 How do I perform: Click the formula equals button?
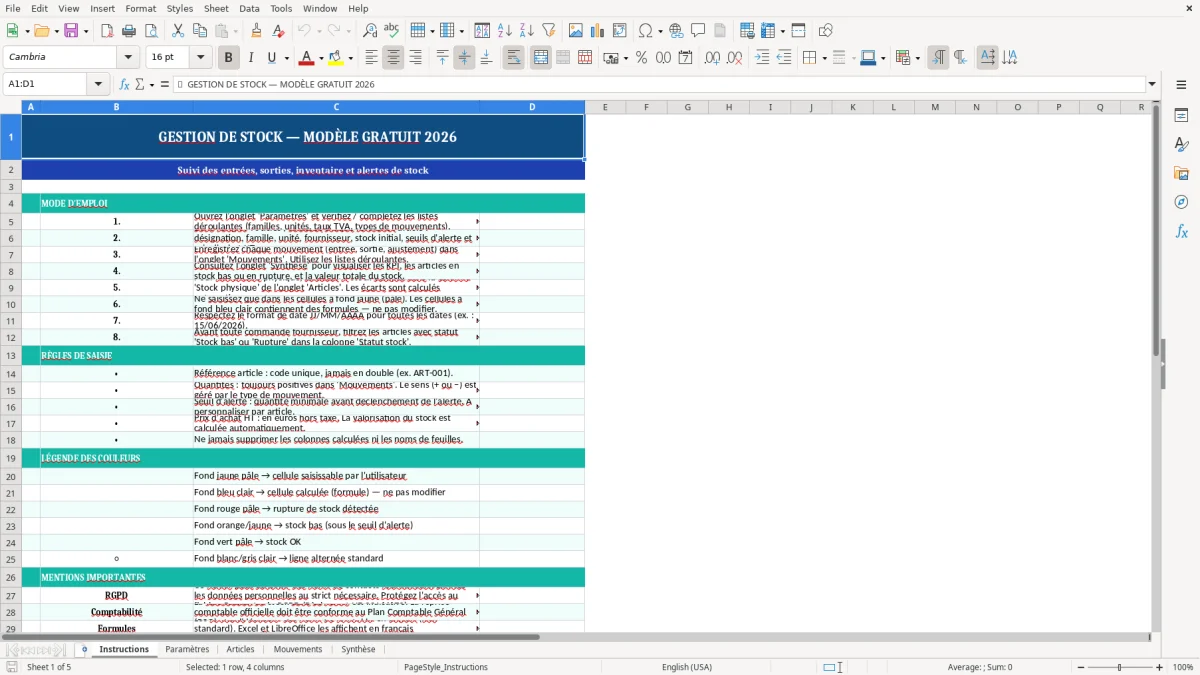pyautogui.click(x=165, y=84)
